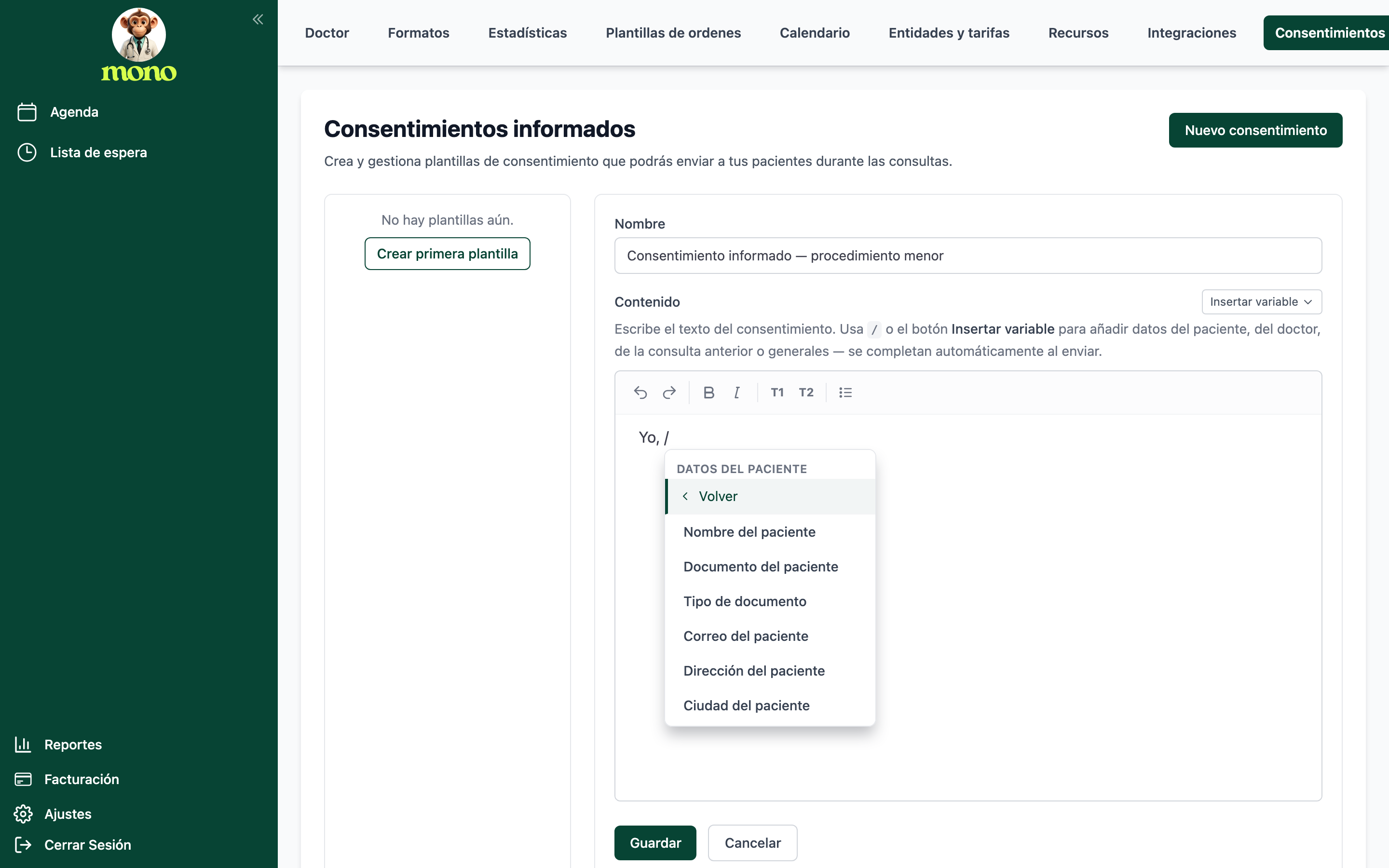
Task: Open the Estadísticas tab
Action: tap(528, 33)
